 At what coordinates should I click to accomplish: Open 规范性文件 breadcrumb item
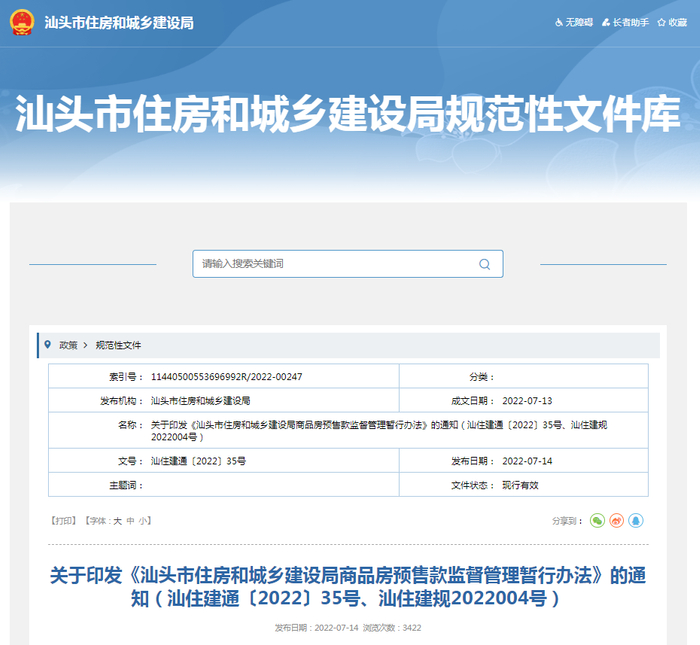pos(118,345)
